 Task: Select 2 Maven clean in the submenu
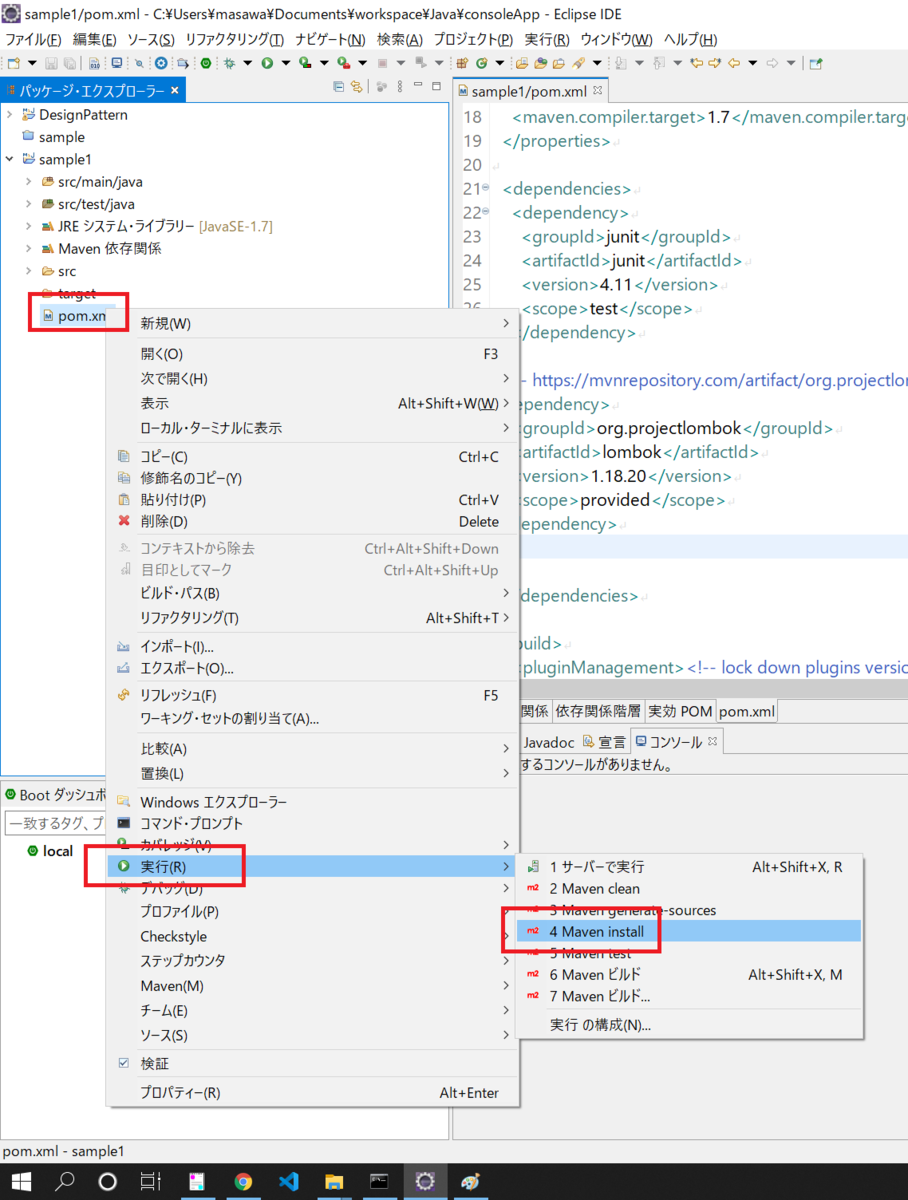[688, 888]
